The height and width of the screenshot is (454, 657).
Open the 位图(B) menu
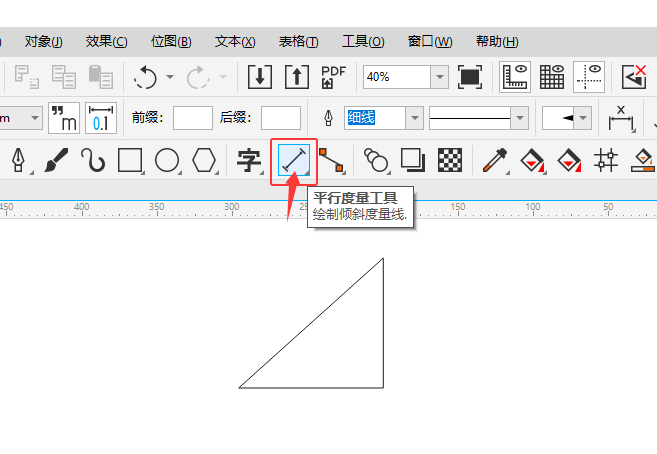[x=171, y=41]
